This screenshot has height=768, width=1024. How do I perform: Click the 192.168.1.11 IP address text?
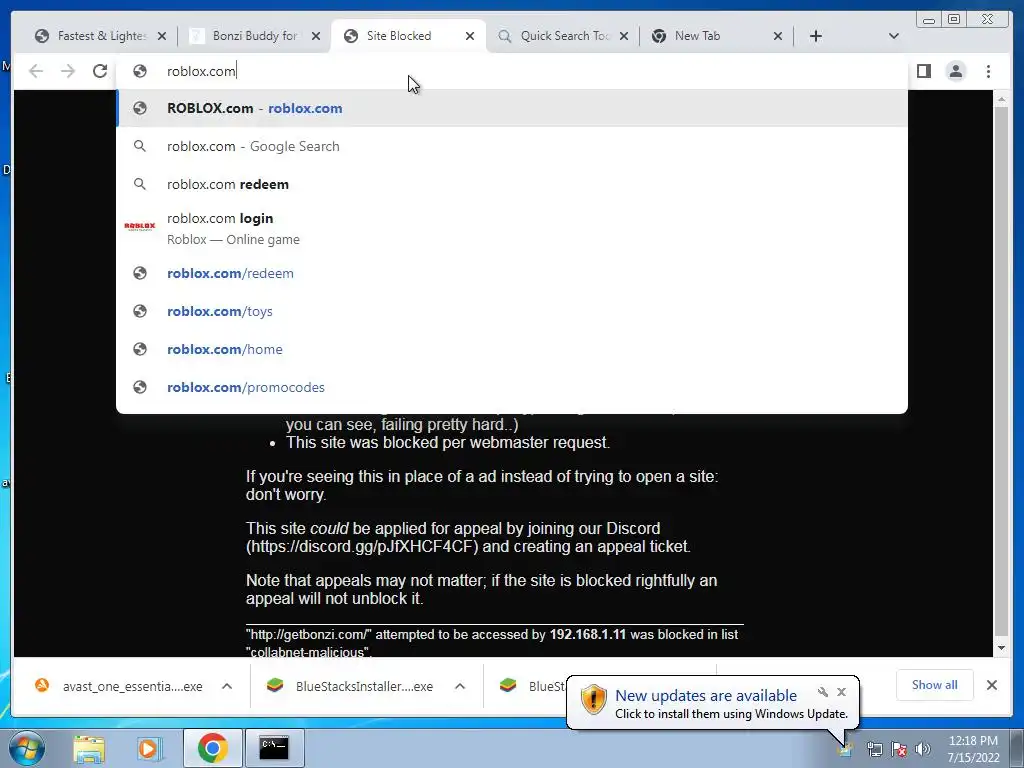coord(588,634)
